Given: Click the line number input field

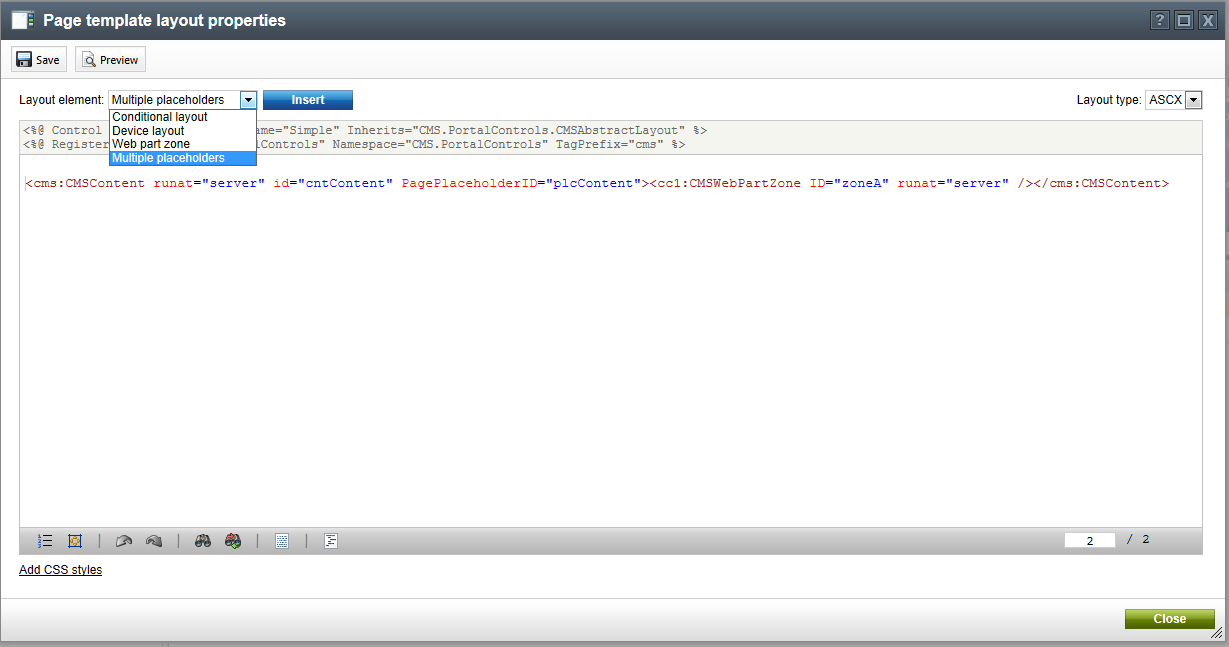Looking at the screenshot, I should [x=1089, y=540].
